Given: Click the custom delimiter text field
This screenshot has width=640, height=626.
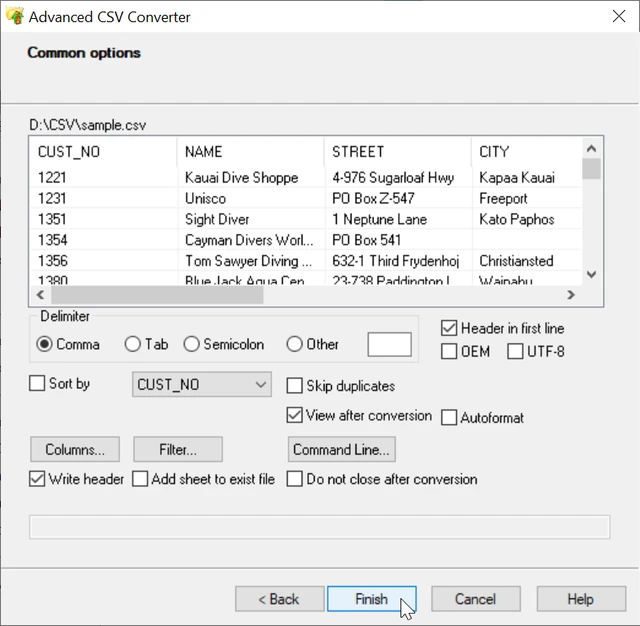Looking at the screenshot, I should (x=389, y=344).
